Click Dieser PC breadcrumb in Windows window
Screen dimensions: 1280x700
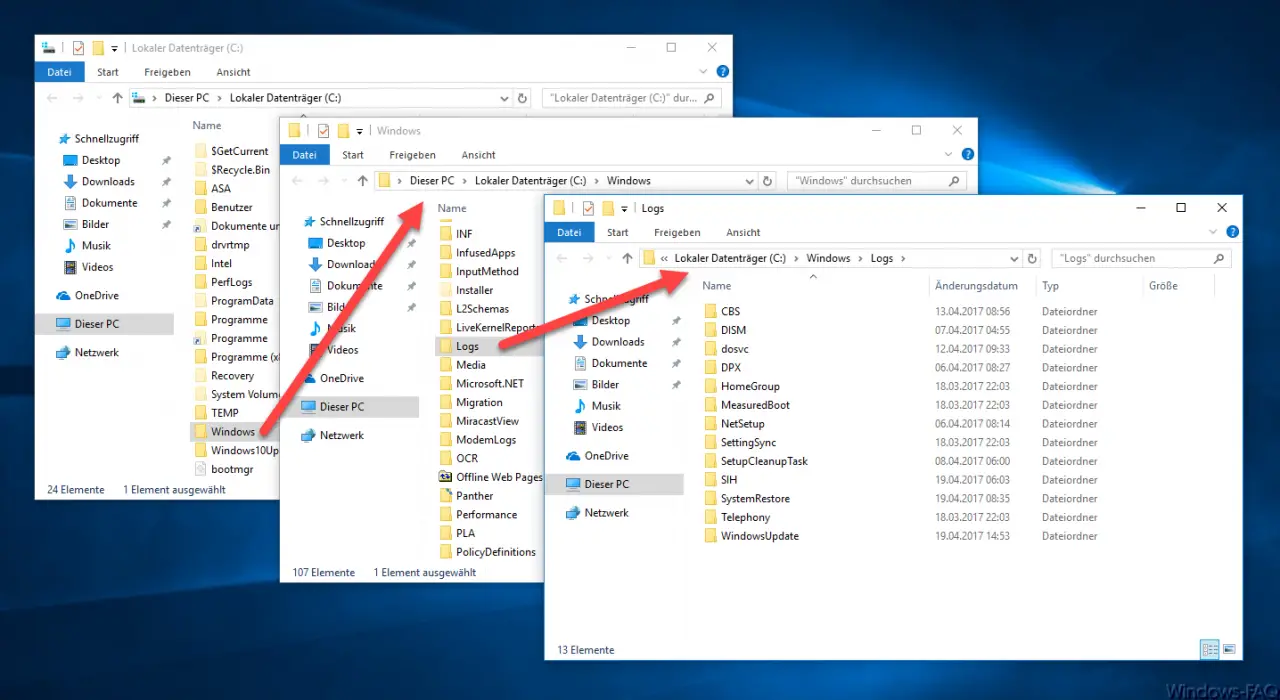(x=431, y=181)
